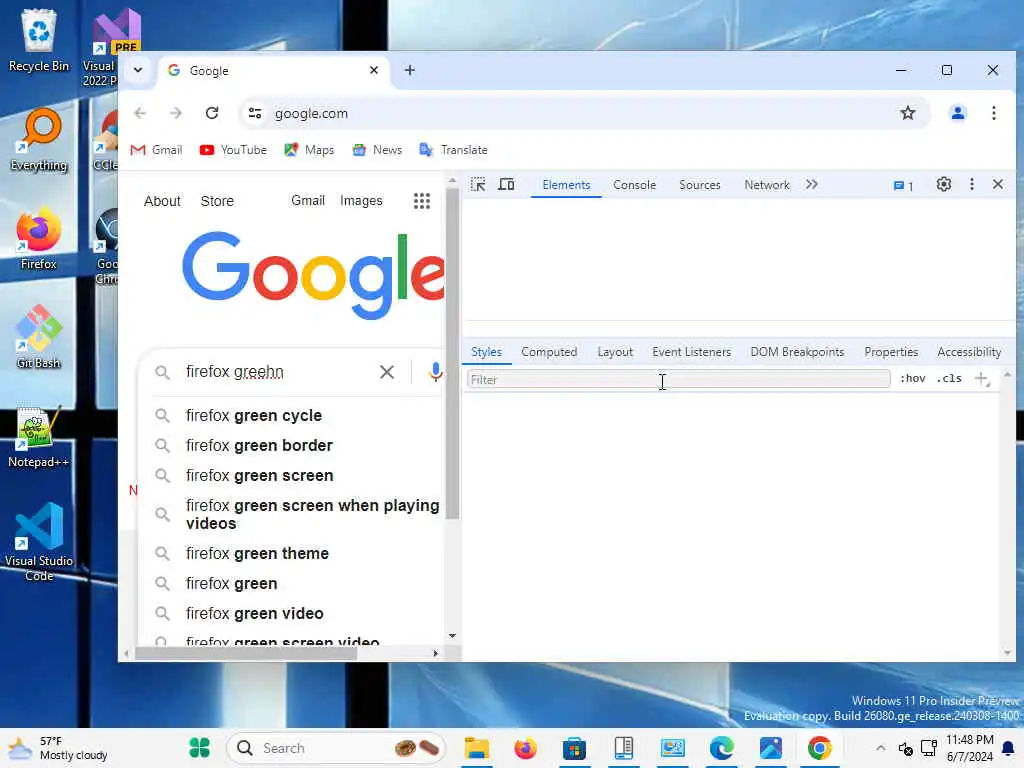Click page scroll down arrow
The width and height of the screenshot is (1024, 768).
(452, 636)
